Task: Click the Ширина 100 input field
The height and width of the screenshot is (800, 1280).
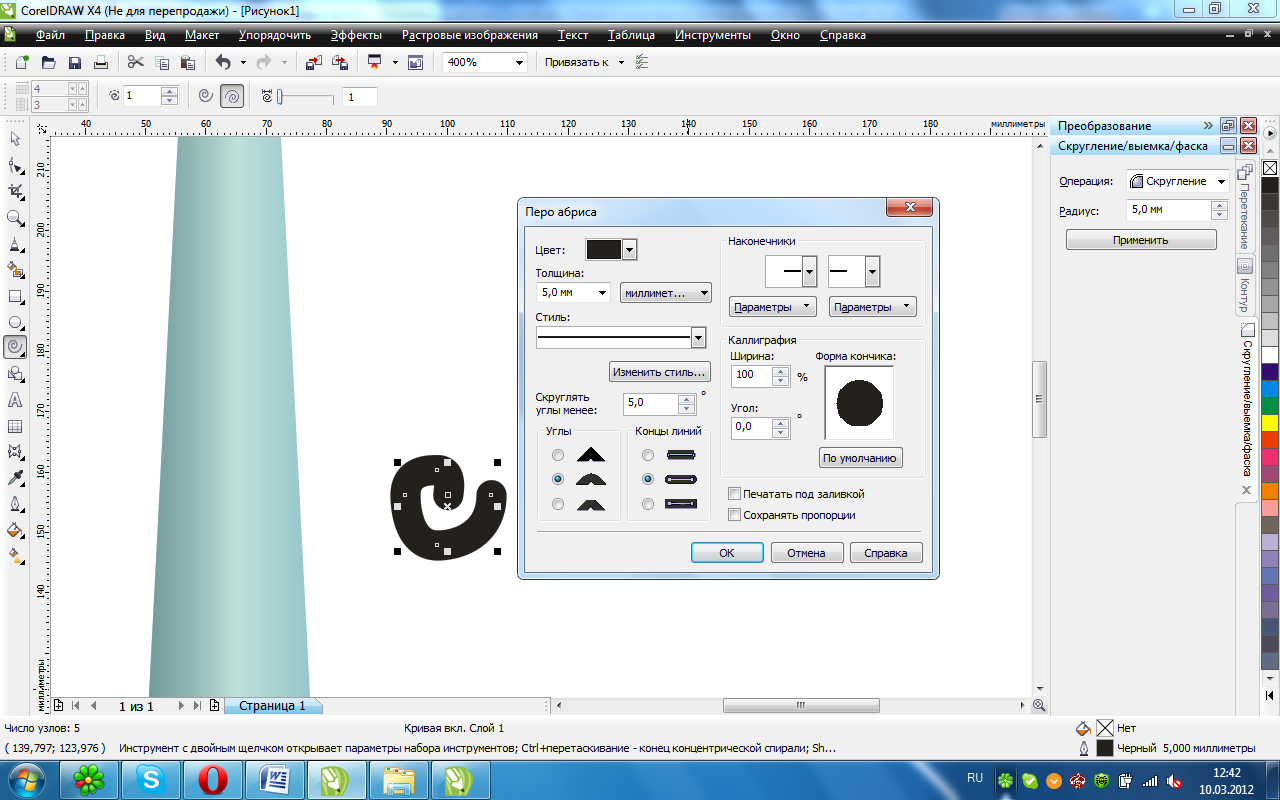Action: 751,375
